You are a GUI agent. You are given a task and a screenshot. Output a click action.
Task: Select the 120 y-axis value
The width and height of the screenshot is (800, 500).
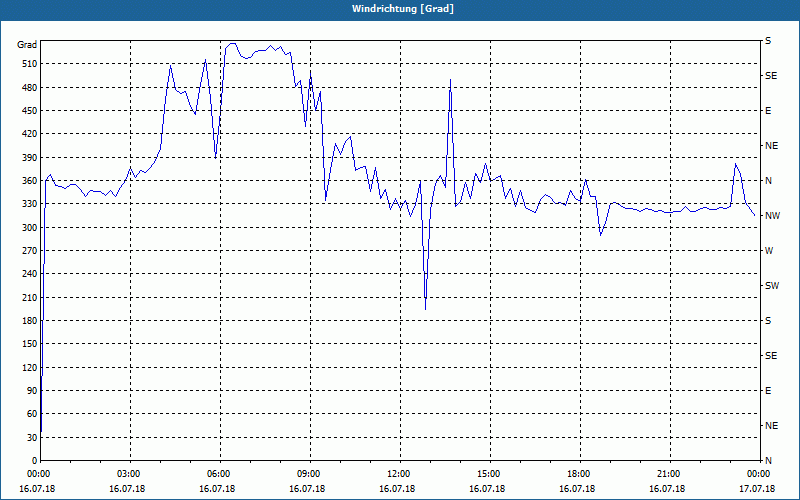[31, 368]
